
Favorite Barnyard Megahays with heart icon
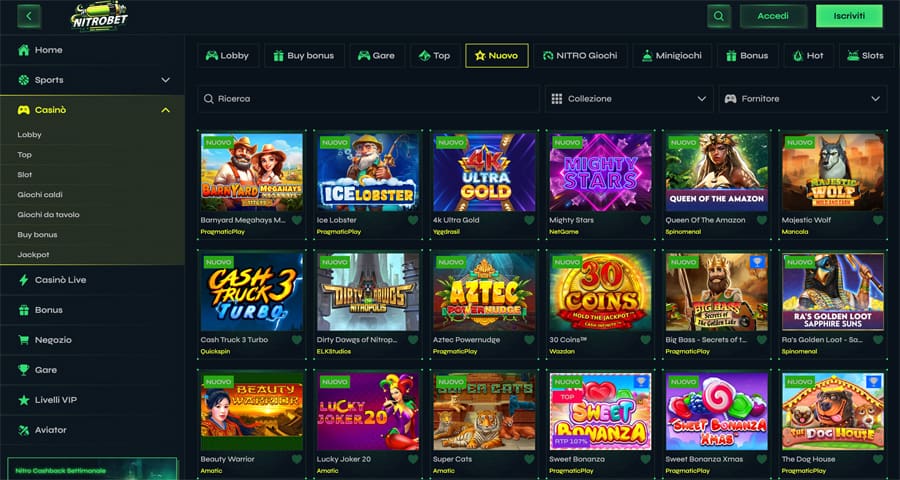[x=297, y=220]
